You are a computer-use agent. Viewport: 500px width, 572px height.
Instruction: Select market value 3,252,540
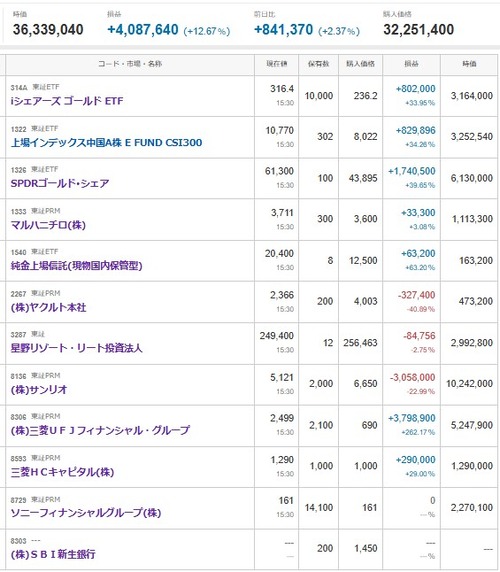coord(472,137)
